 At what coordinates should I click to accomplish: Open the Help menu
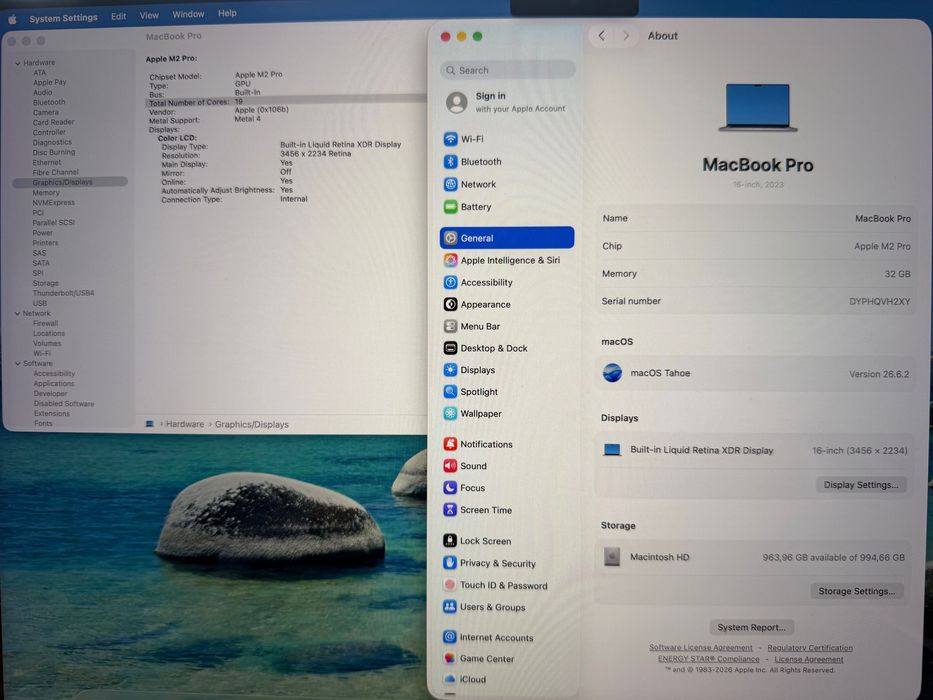[227, 13]
